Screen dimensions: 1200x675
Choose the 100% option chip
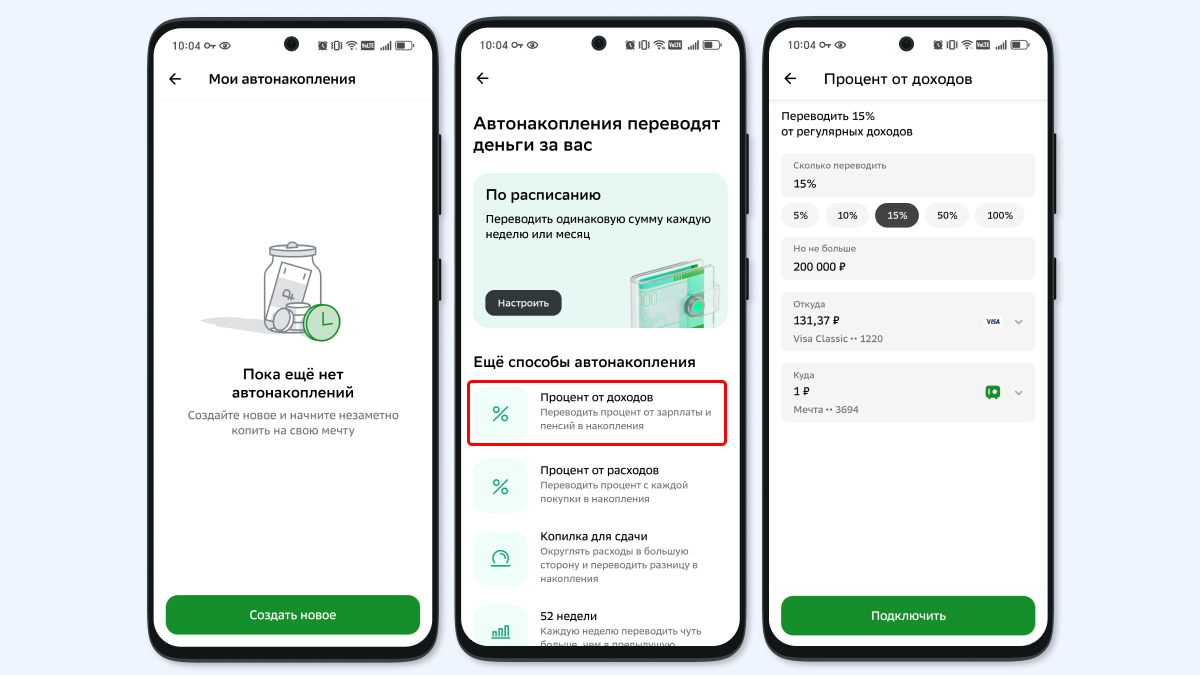[x=1000, y=215]
